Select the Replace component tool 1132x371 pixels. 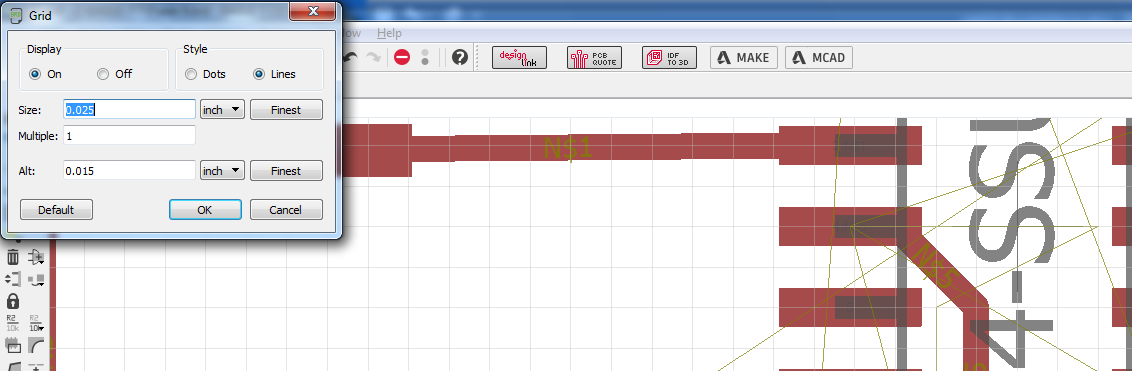[x=36, y=279]
